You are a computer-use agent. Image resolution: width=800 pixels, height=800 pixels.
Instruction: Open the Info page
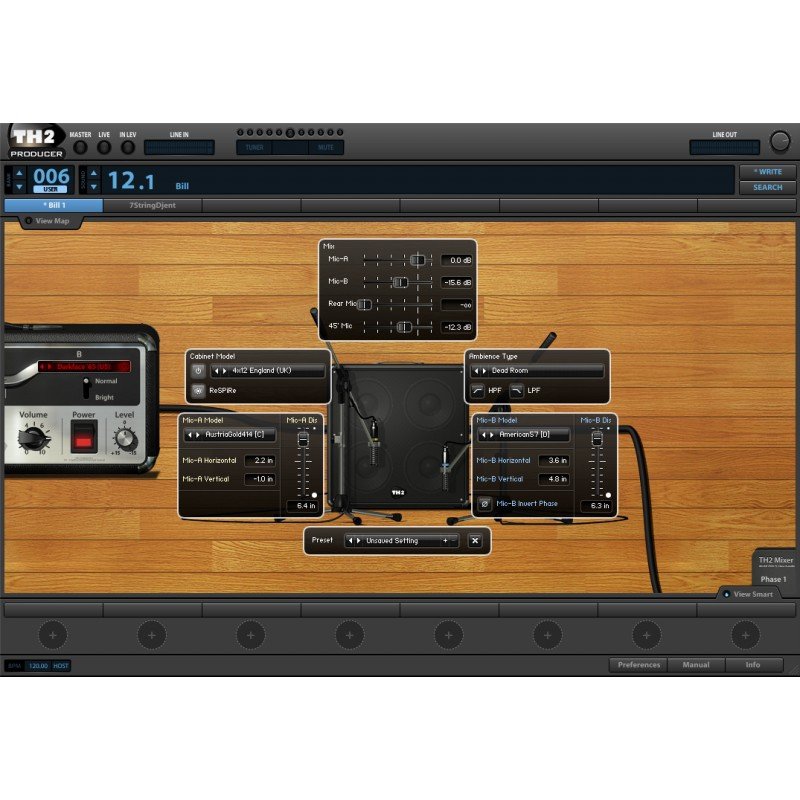coord(753,665)
